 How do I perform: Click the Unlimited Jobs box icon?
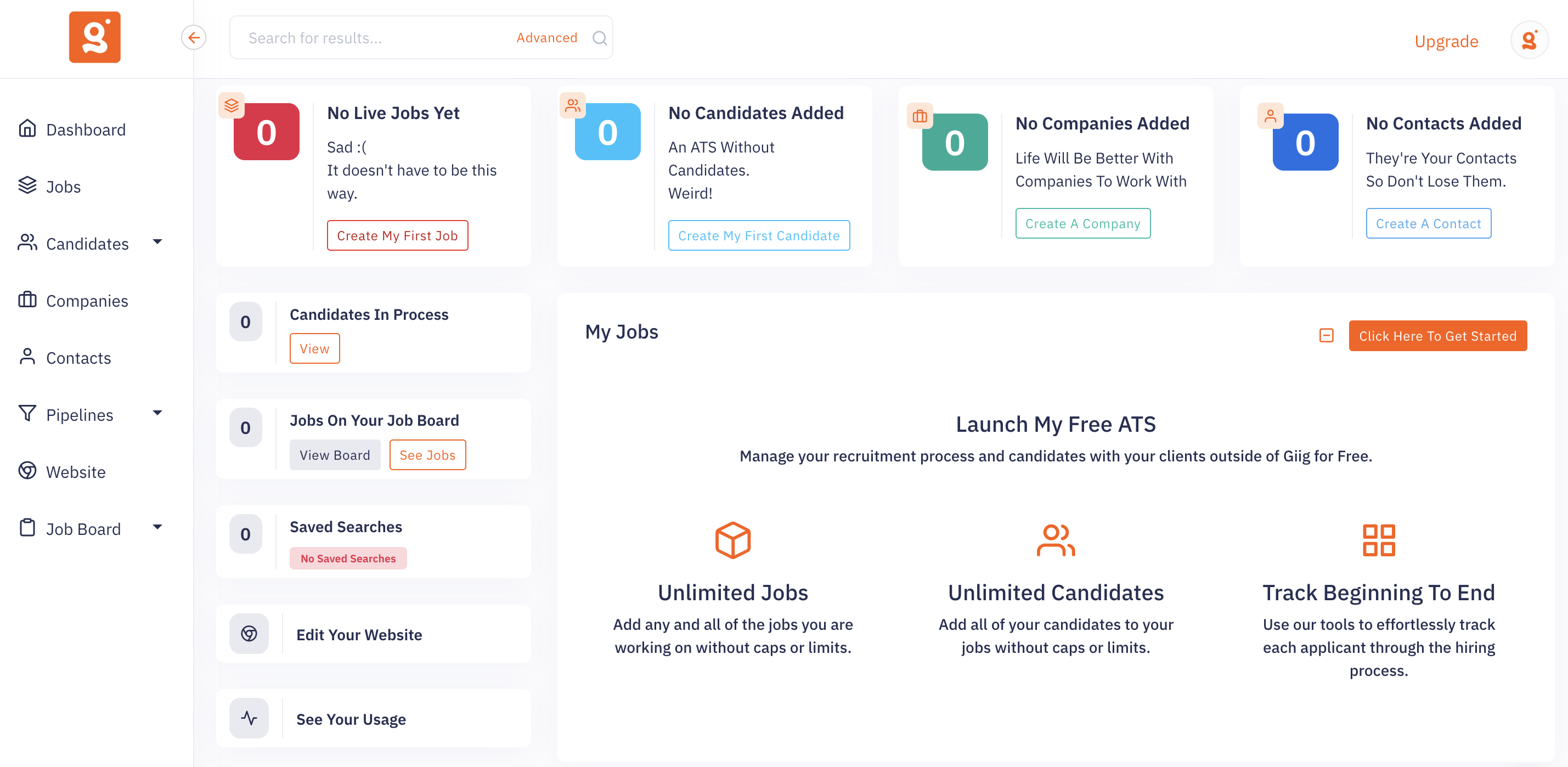[x=732, y=540]
